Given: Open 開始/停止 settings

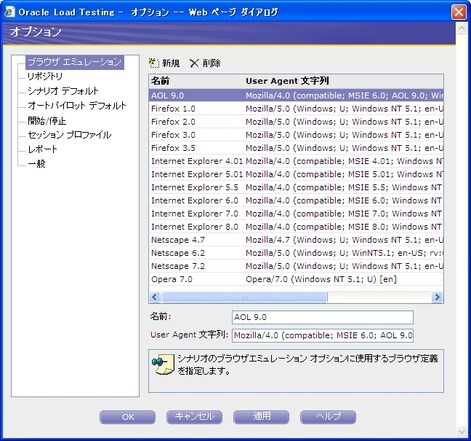Looking at the screenshot, I should coord(47,121).
